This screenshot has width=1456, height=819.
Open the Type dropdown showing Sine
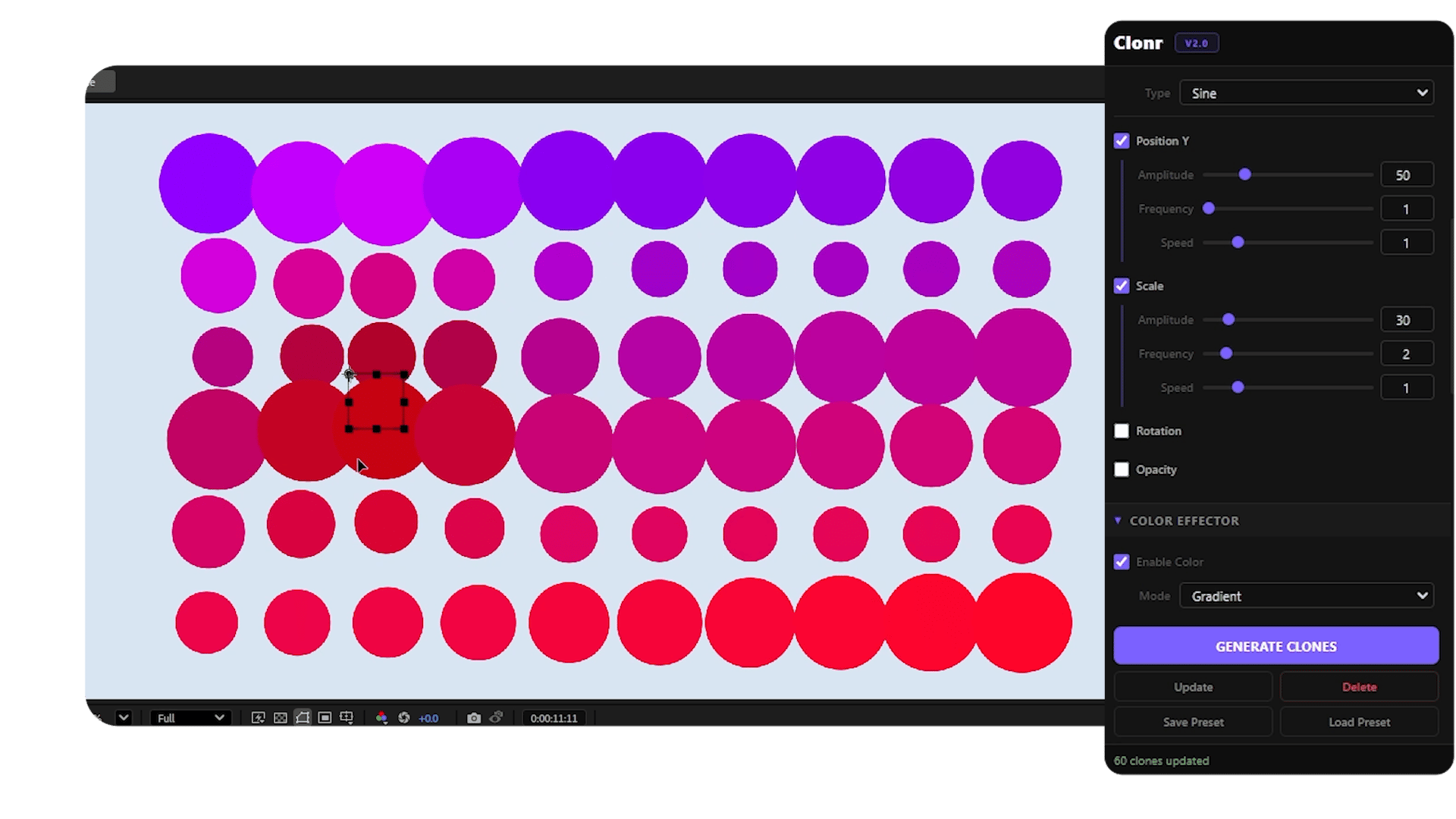click(x=1306, y=93)
